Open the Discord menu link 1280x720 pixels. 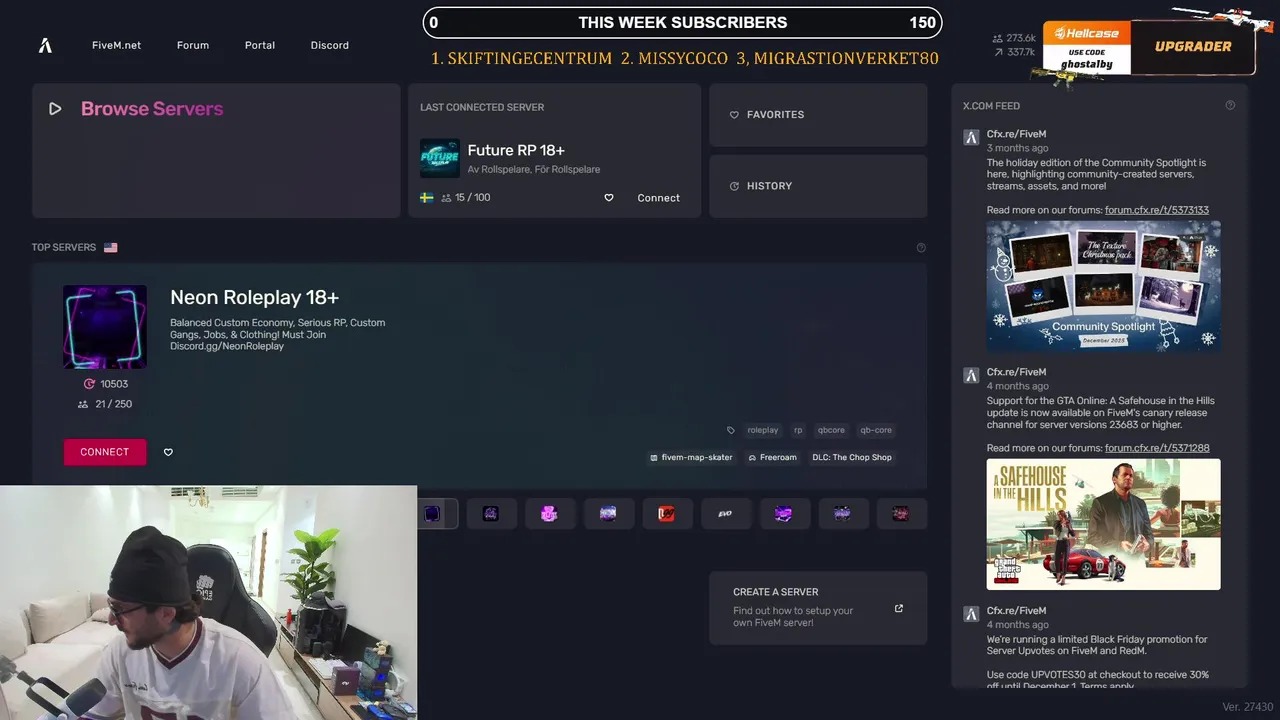click(330, 45)
